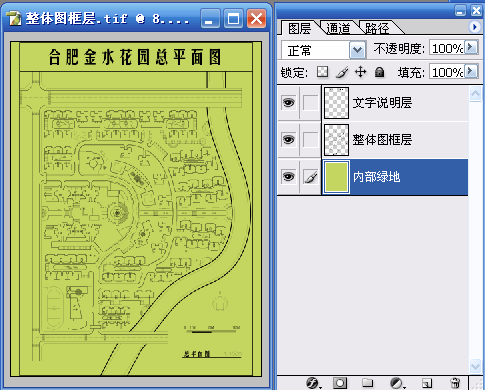The width and height of the screenshot is (485, 390).
Task: Click the resize grip of layers palette
Action: coord(476,383)
